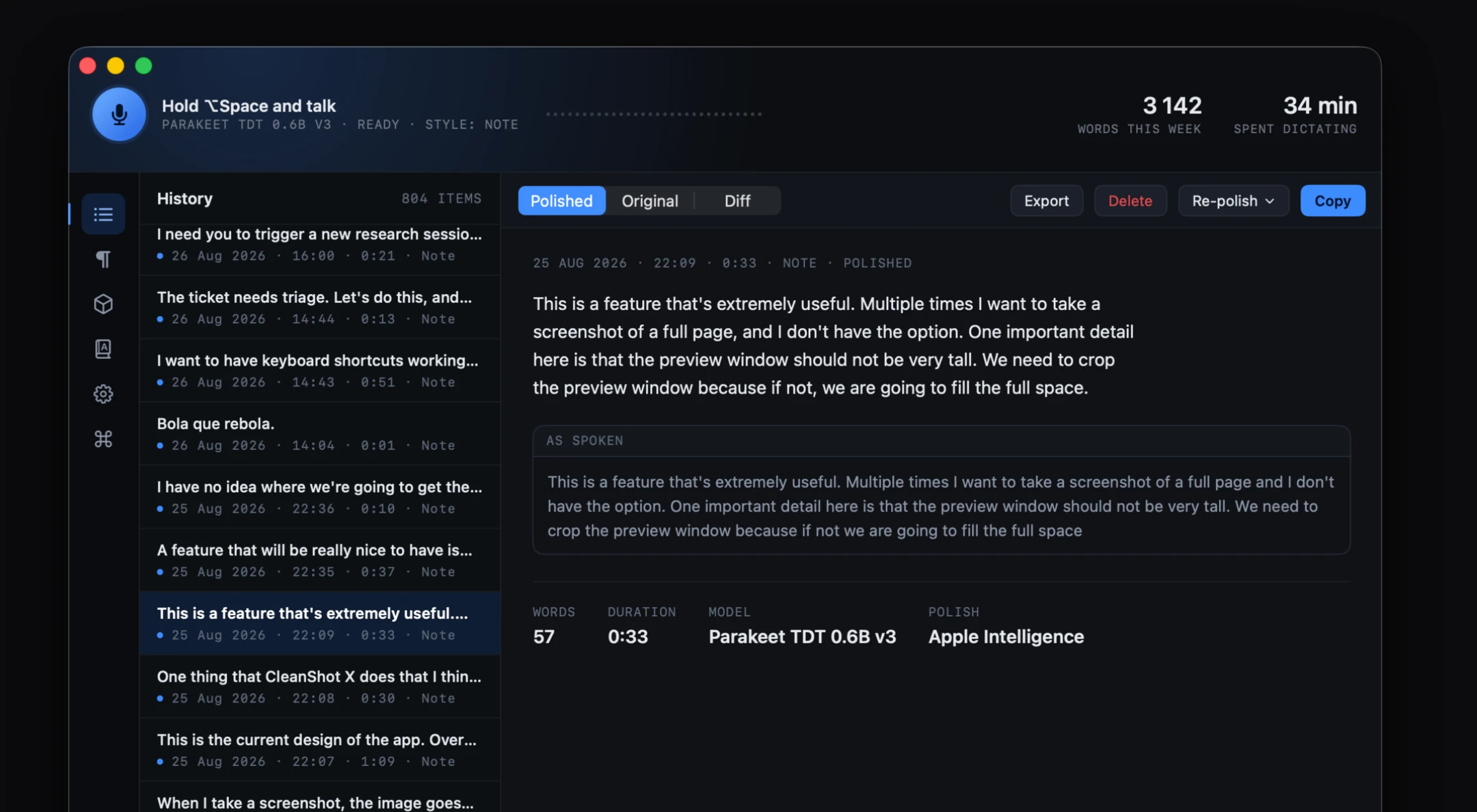1477x812 pixels.
Task: Select 'This is the current design of the app' entry
Action: [320, 750]
